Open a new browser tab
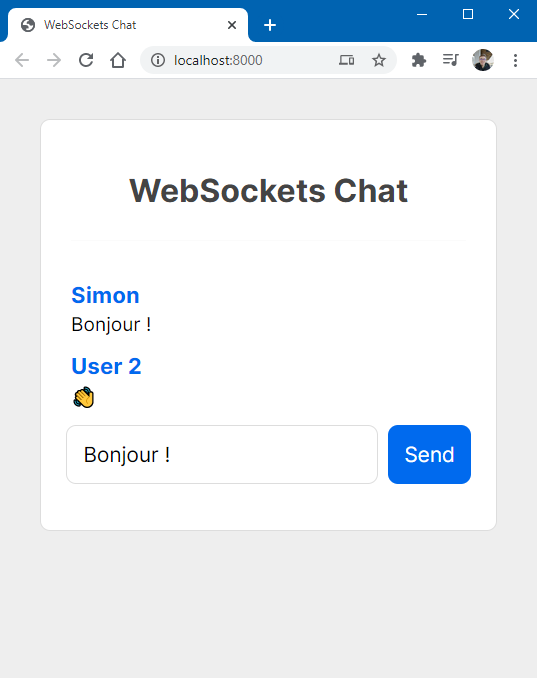 (270, 25)
